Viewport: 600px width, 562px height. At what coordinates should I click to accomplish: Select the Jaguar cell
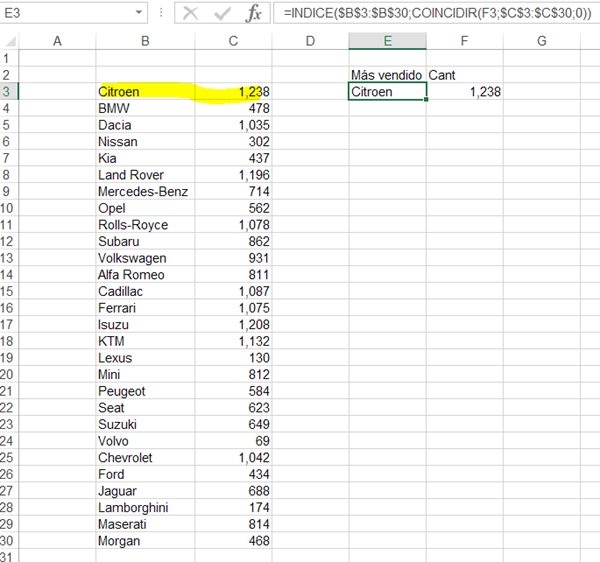point(145,491)
